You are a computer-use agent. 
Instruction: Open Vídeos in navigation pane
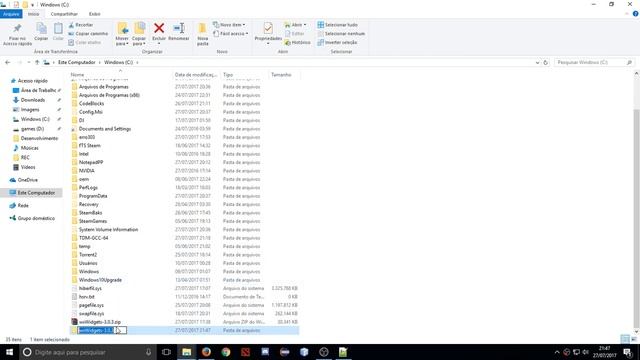28,167
